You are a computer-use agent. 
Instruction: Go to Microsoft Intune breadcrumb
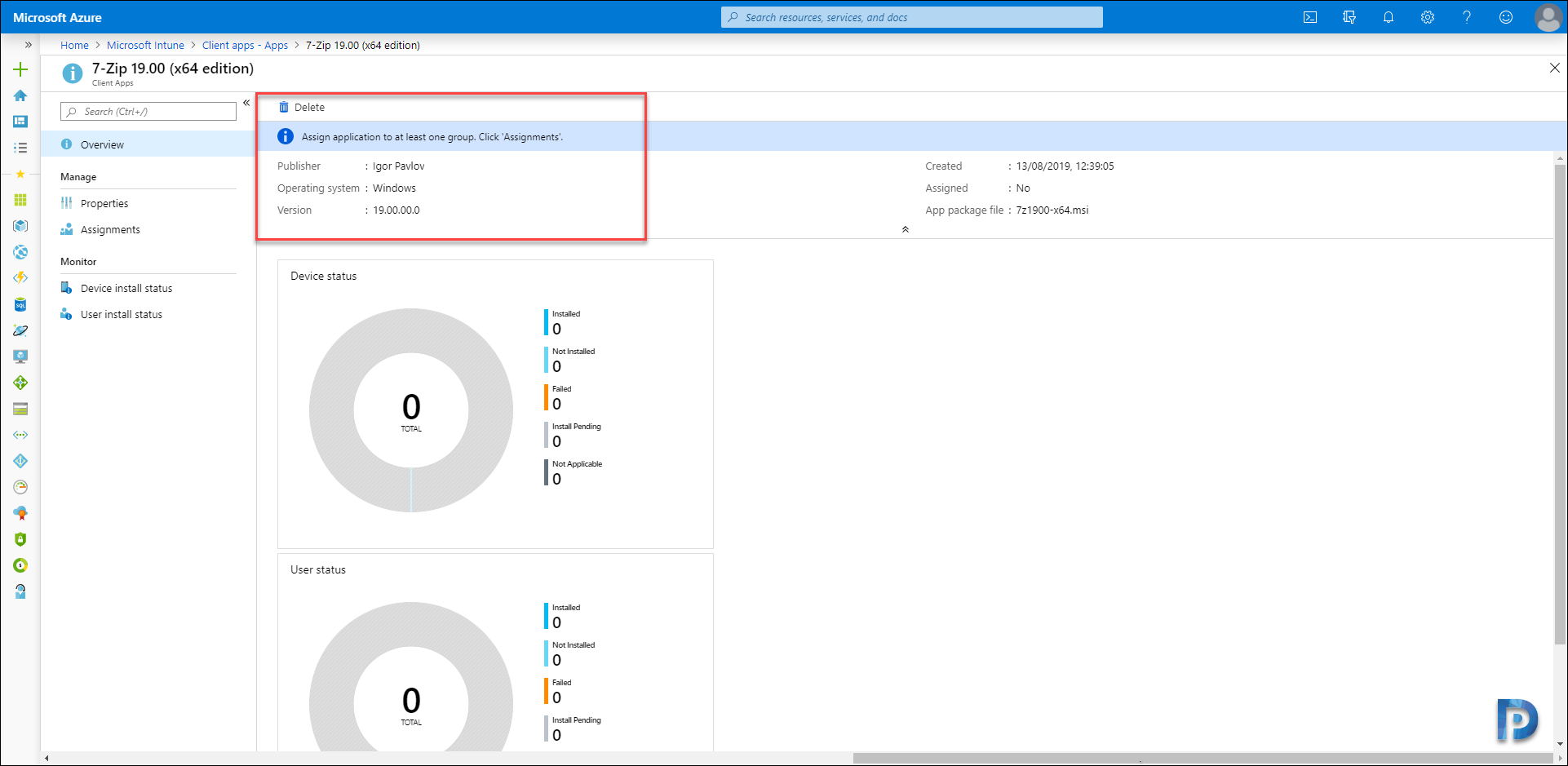click(x=145, y=45)
